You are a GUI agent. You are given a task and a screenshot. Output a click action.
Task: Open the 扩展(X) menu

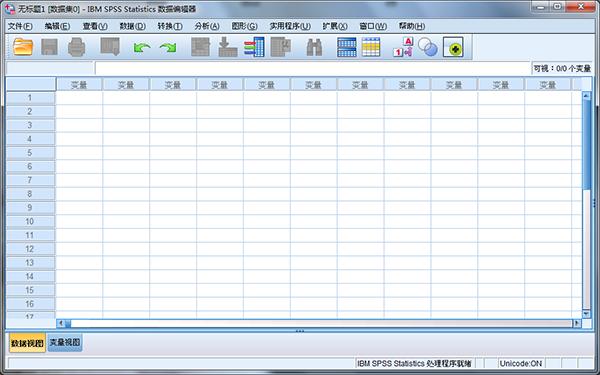pyautogui.click(x=335, y=26)
